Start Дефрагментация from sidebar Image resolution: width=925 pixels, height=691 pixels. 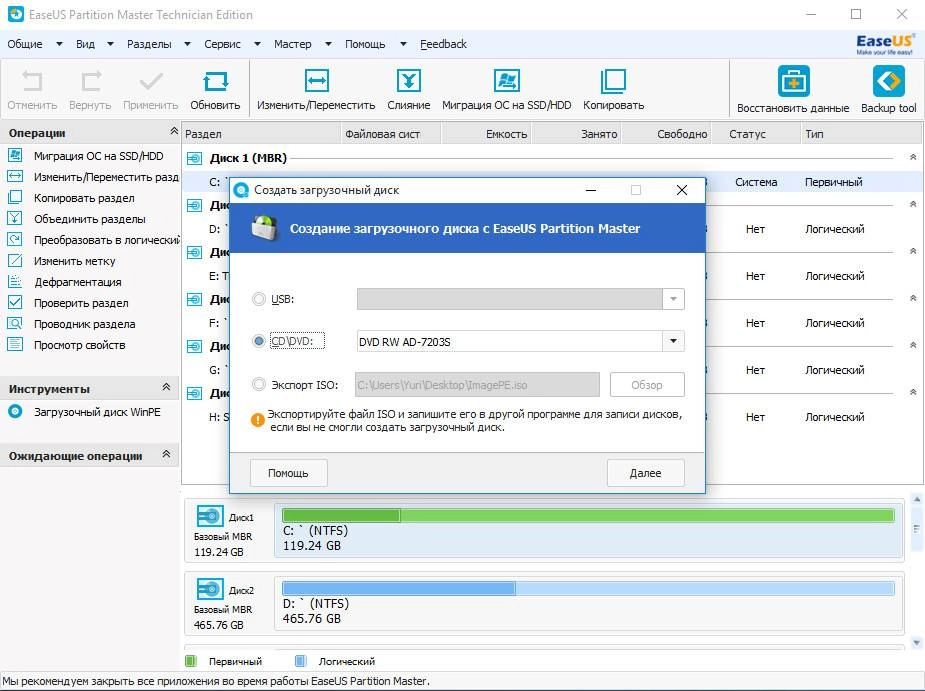coord(78,282)
